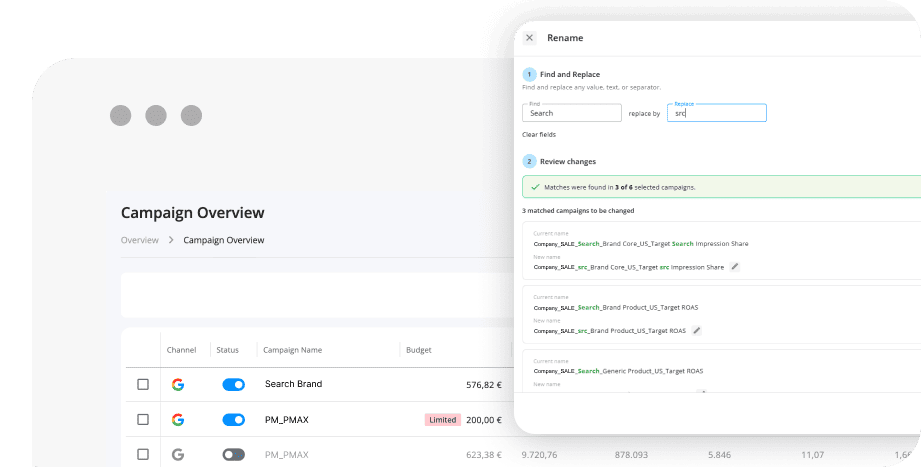Click the Clear fields link
The image size is (921, 467).
(539, 134)
